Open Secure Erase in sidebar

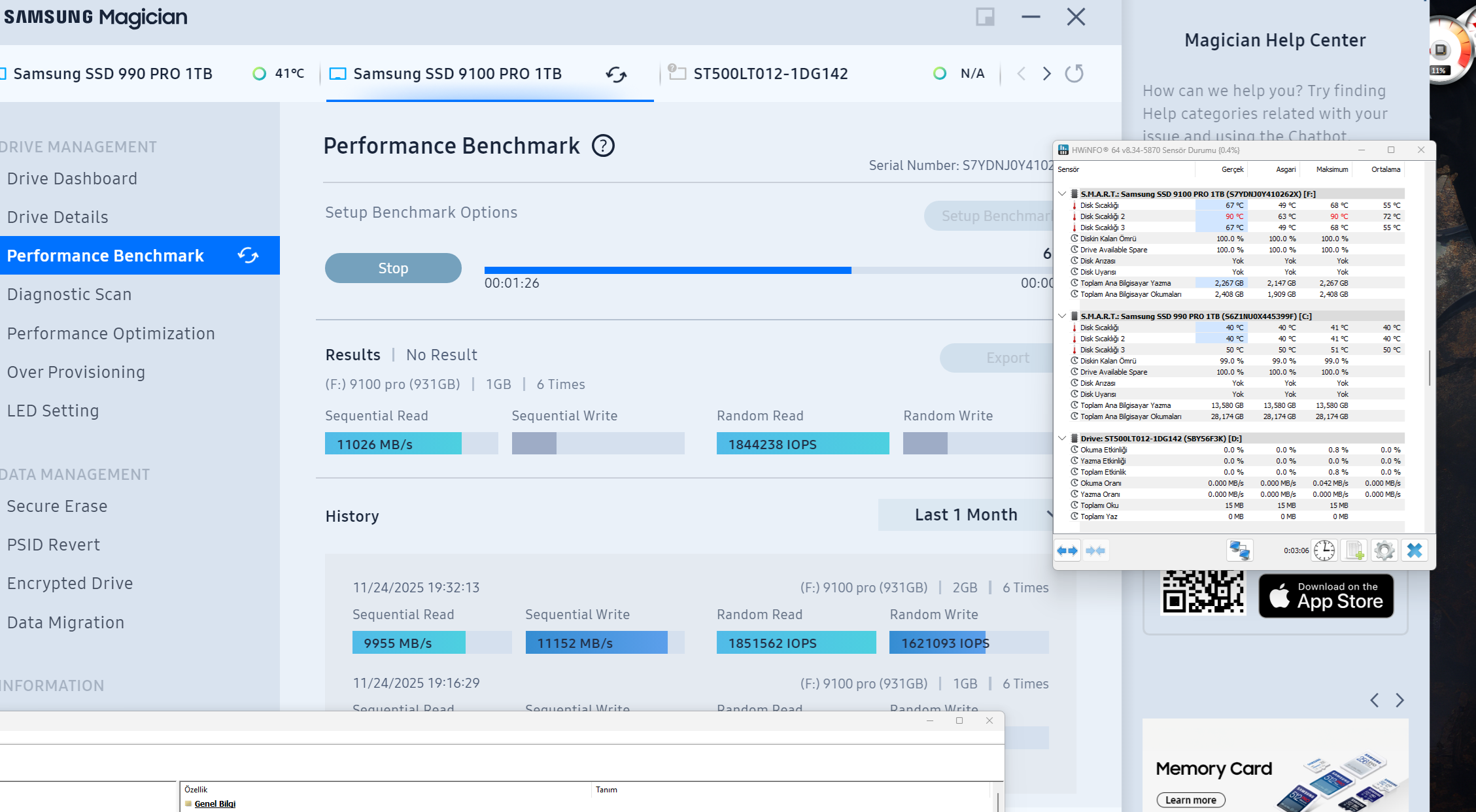pyautogui.click(x=57, y=506)
